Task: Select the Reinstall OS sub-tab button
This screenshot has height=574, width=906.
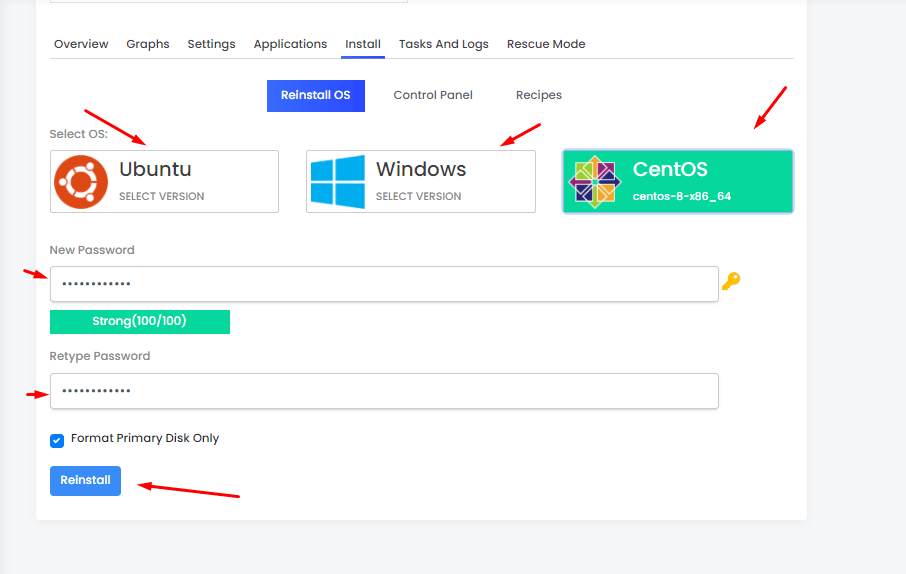Action: 315,96
